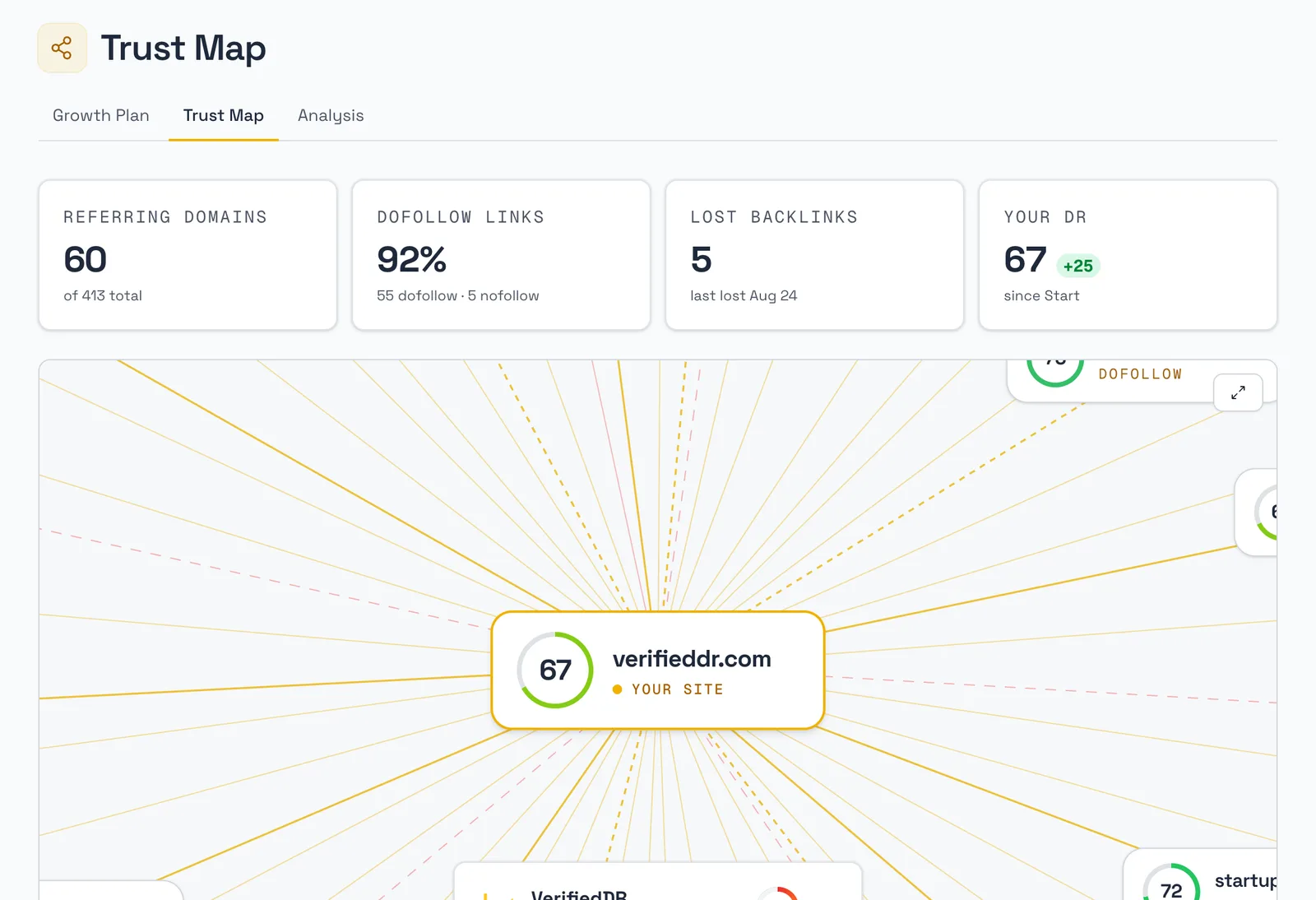Viewport: 1316px width, 900px height.
Task: Select the startup node with DR 72
Action: [x=1200, y=874]
